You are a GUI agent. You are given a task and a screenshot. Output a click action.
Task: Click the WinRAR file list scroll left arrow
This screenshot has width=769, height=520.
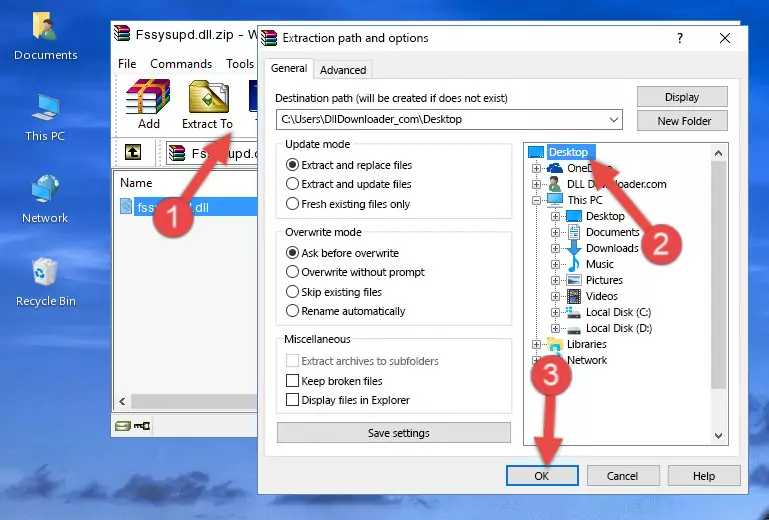122,401
